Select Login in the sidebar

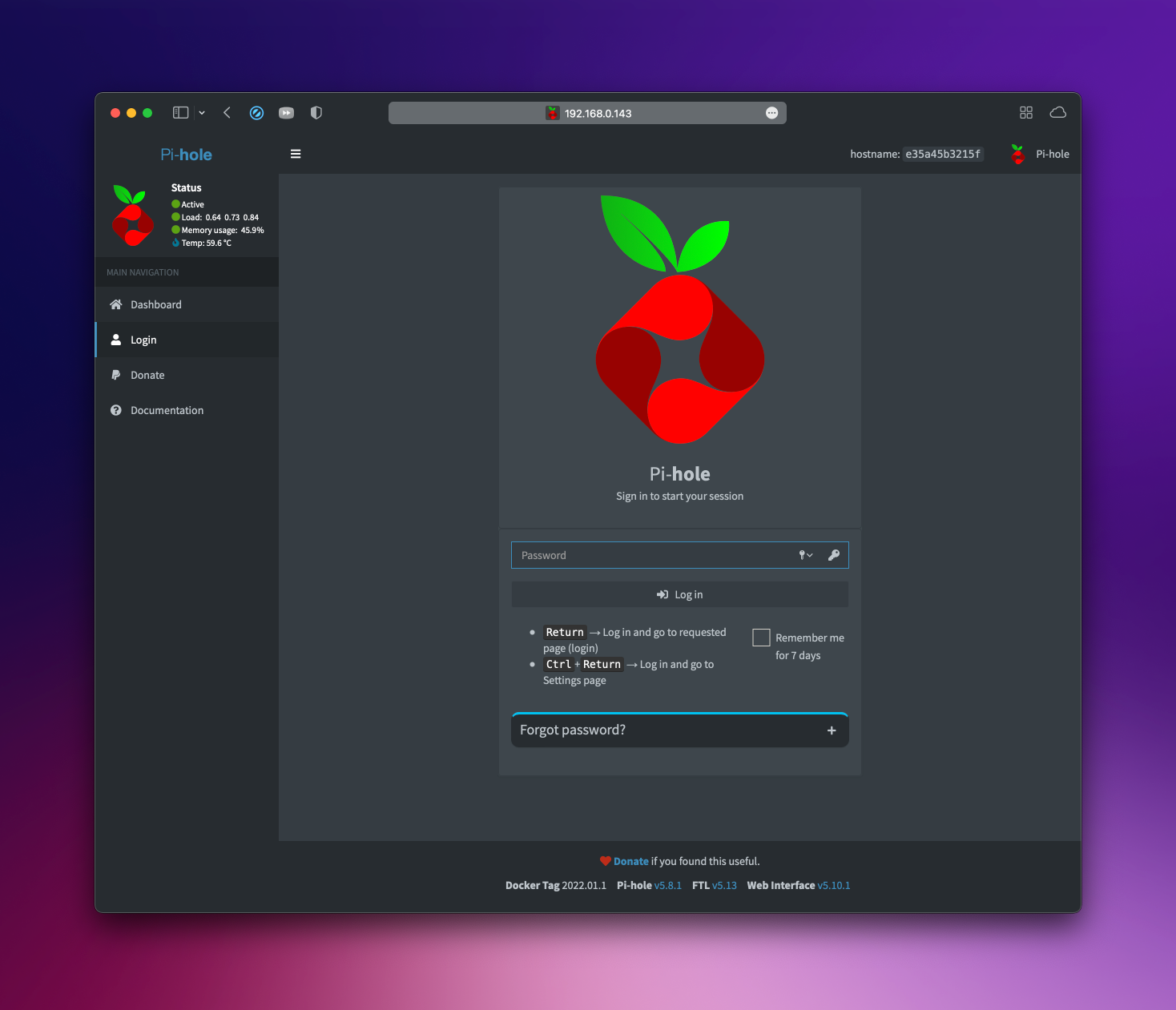143,340
